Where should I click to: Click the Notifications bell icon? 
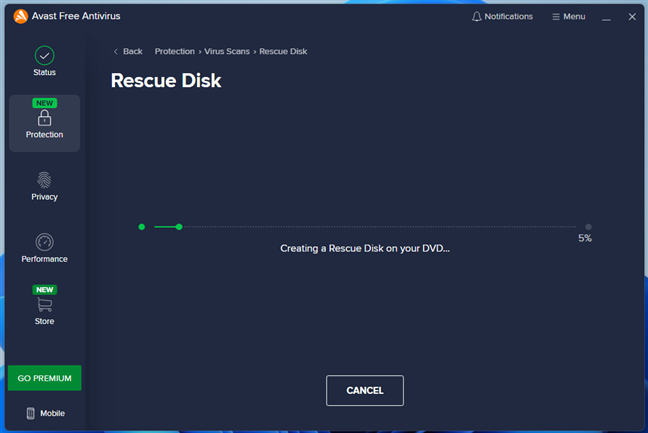click(x=476, y=17)
